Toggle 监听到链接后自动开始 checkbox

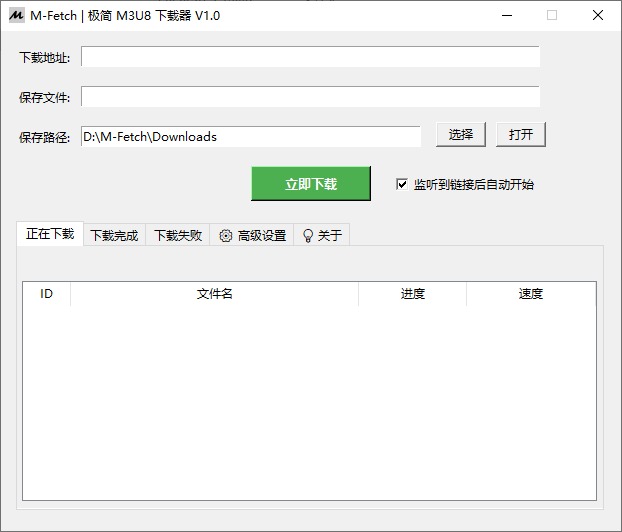[x=402, y=184]
